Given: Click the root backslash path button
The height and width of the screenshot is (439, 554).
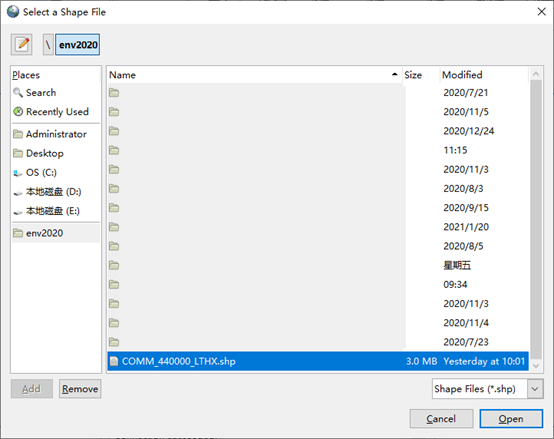Looking at the screenshot, I should (48, 45).
